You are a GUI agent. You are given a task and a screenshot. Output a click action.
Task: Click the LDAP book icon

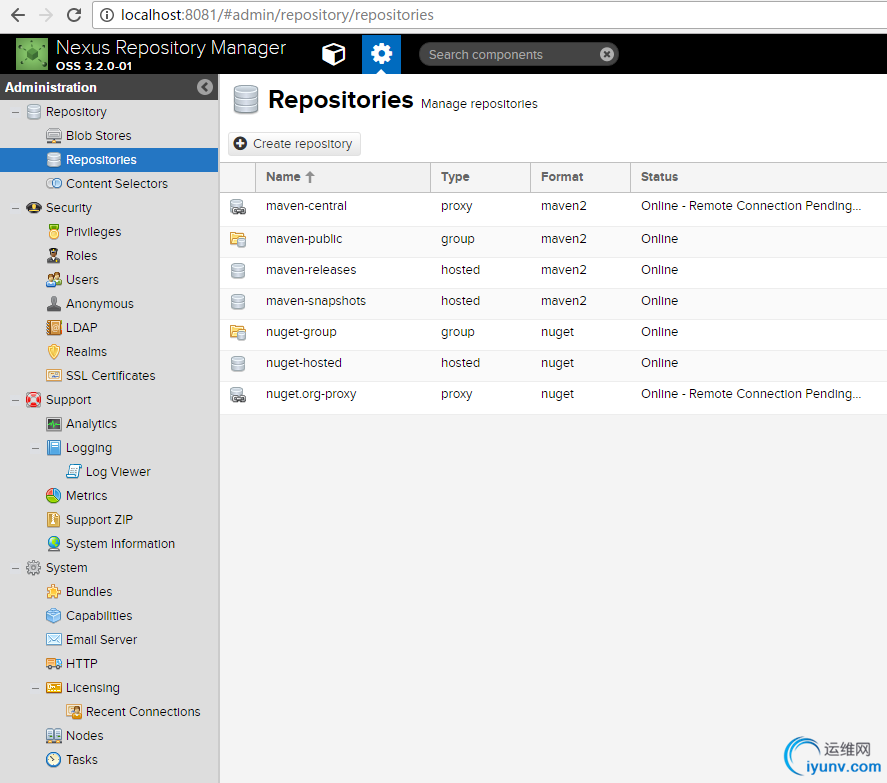click(x=54, y=328)
